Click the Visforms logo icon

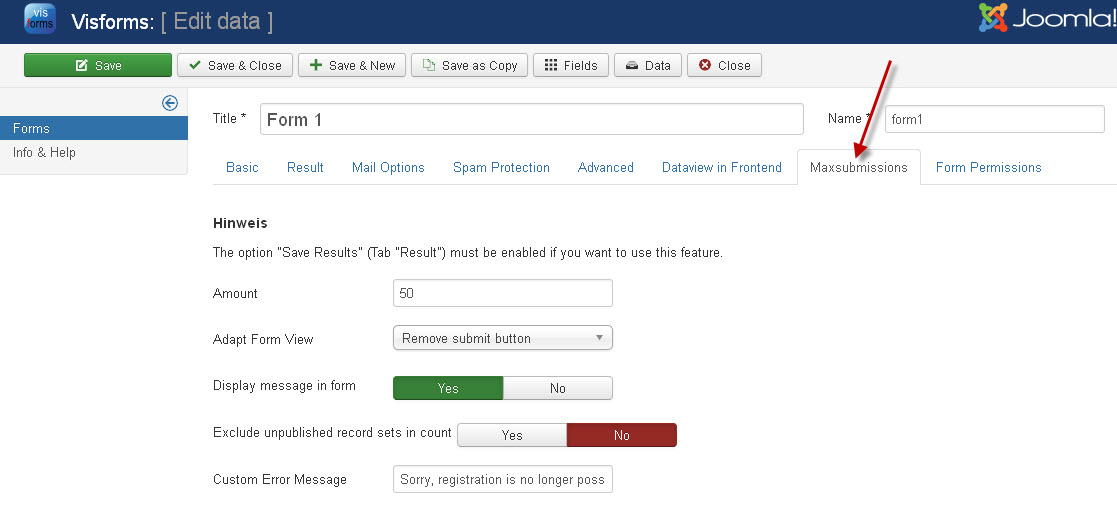[x=39, y=19]
